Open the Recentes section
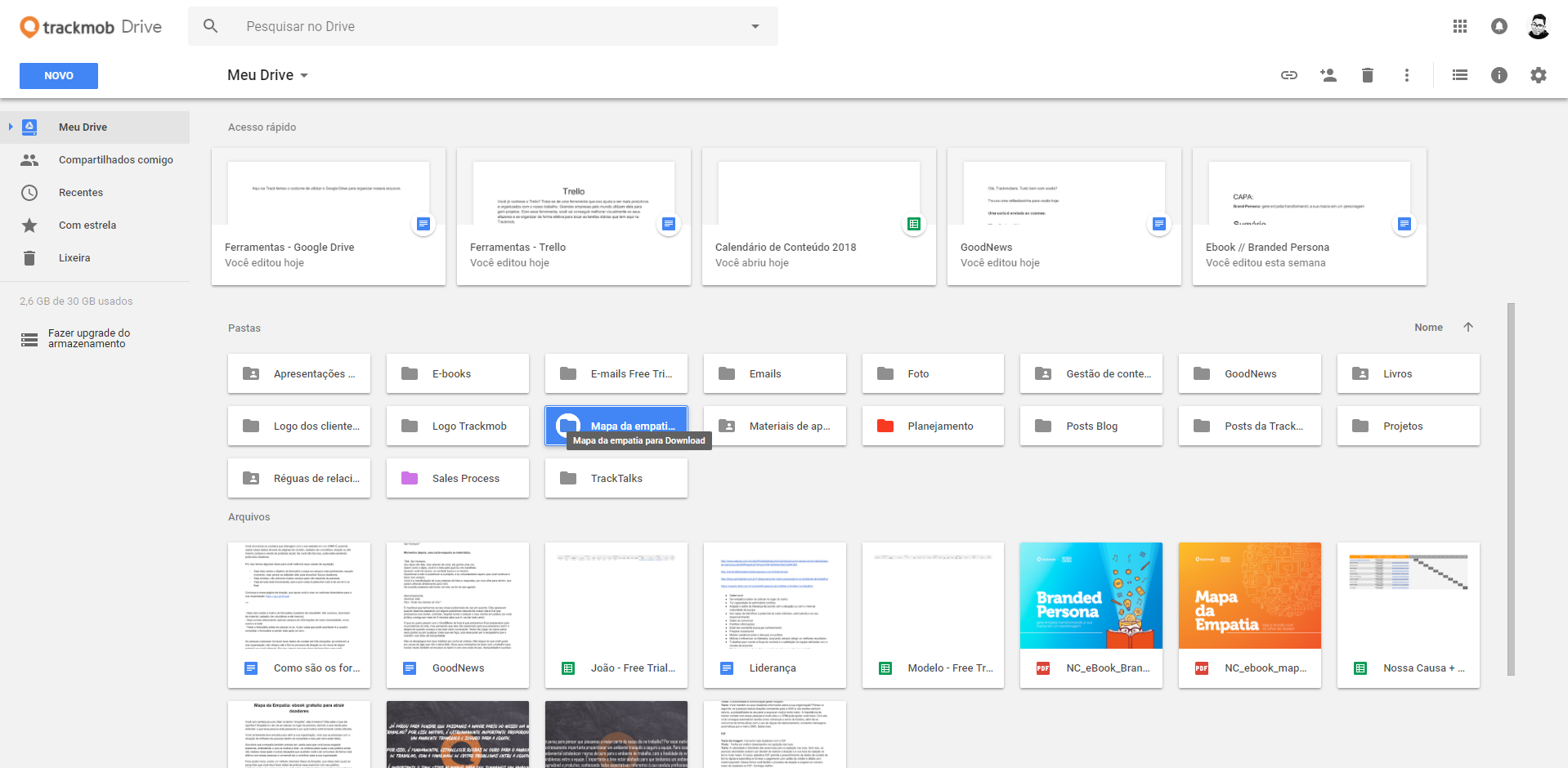The image size is (1568, 768). 81,193
